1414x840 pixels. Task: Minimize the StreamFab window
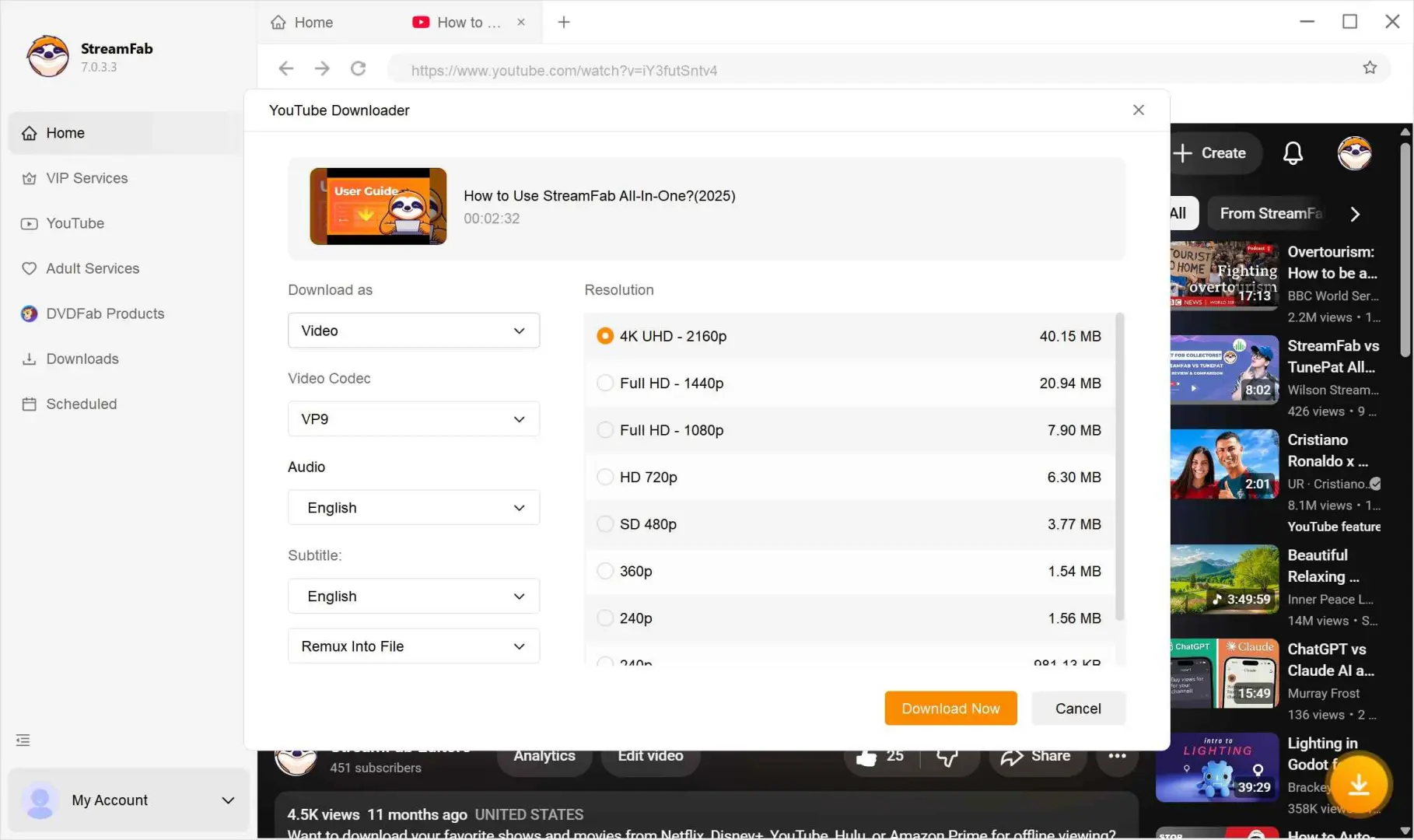click(x=1307, y=22)
